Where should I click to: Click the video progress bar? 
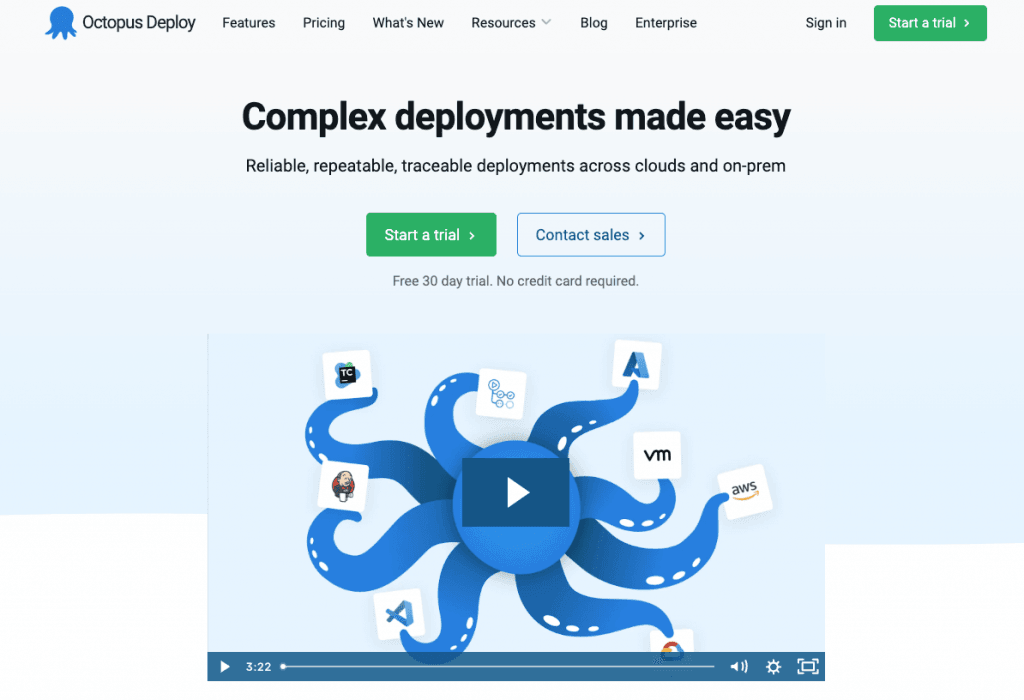[498, 666]
